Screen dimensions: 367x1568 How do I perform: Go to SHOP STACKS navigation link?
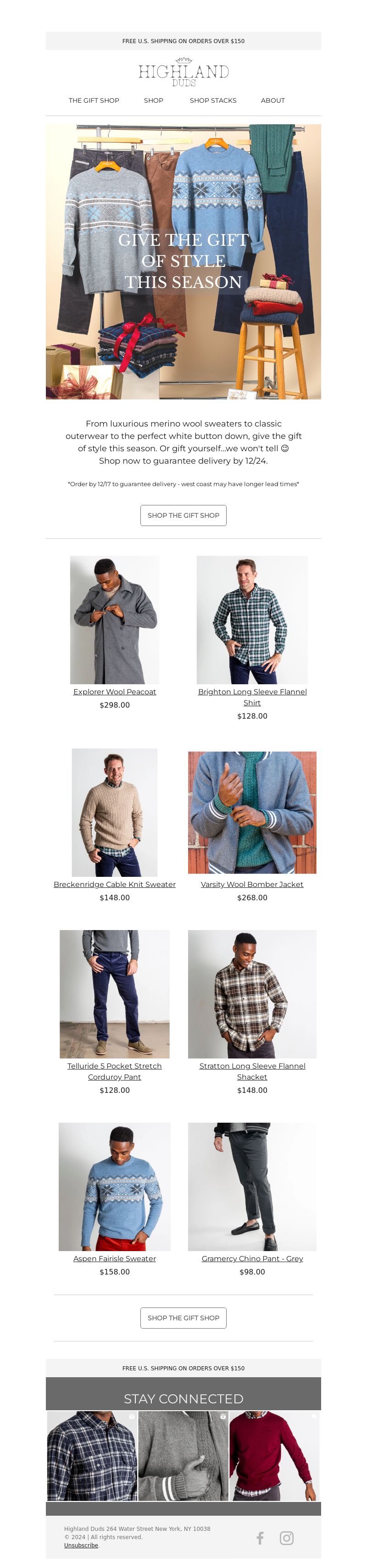pos(213,100)
